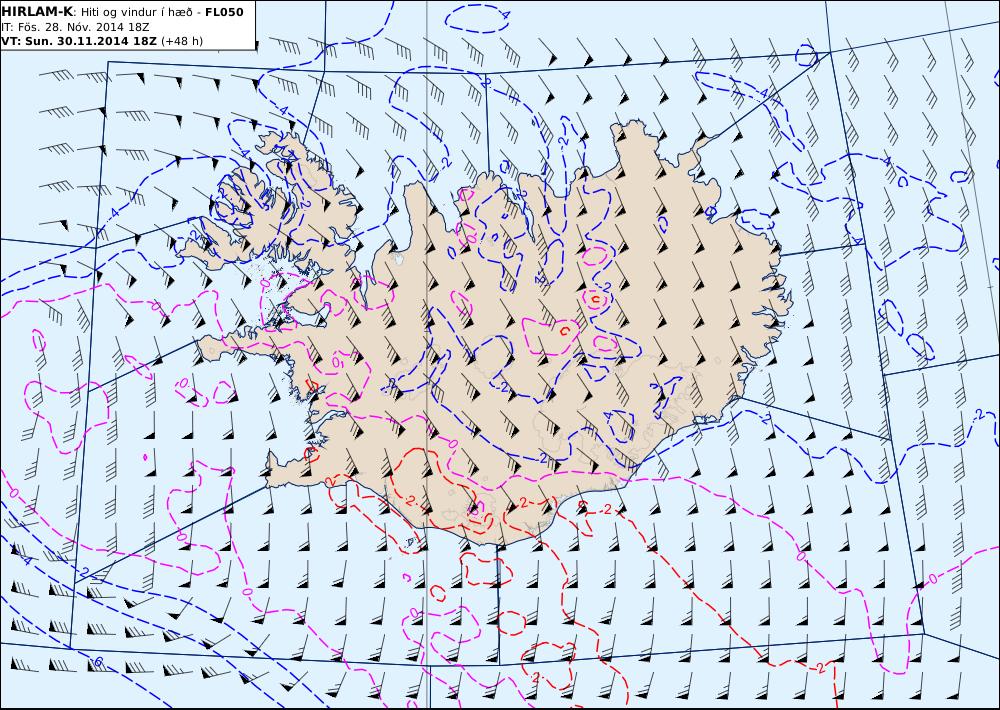Select the 'Hiti og vindur í hæð' title text

pos(136,12)
